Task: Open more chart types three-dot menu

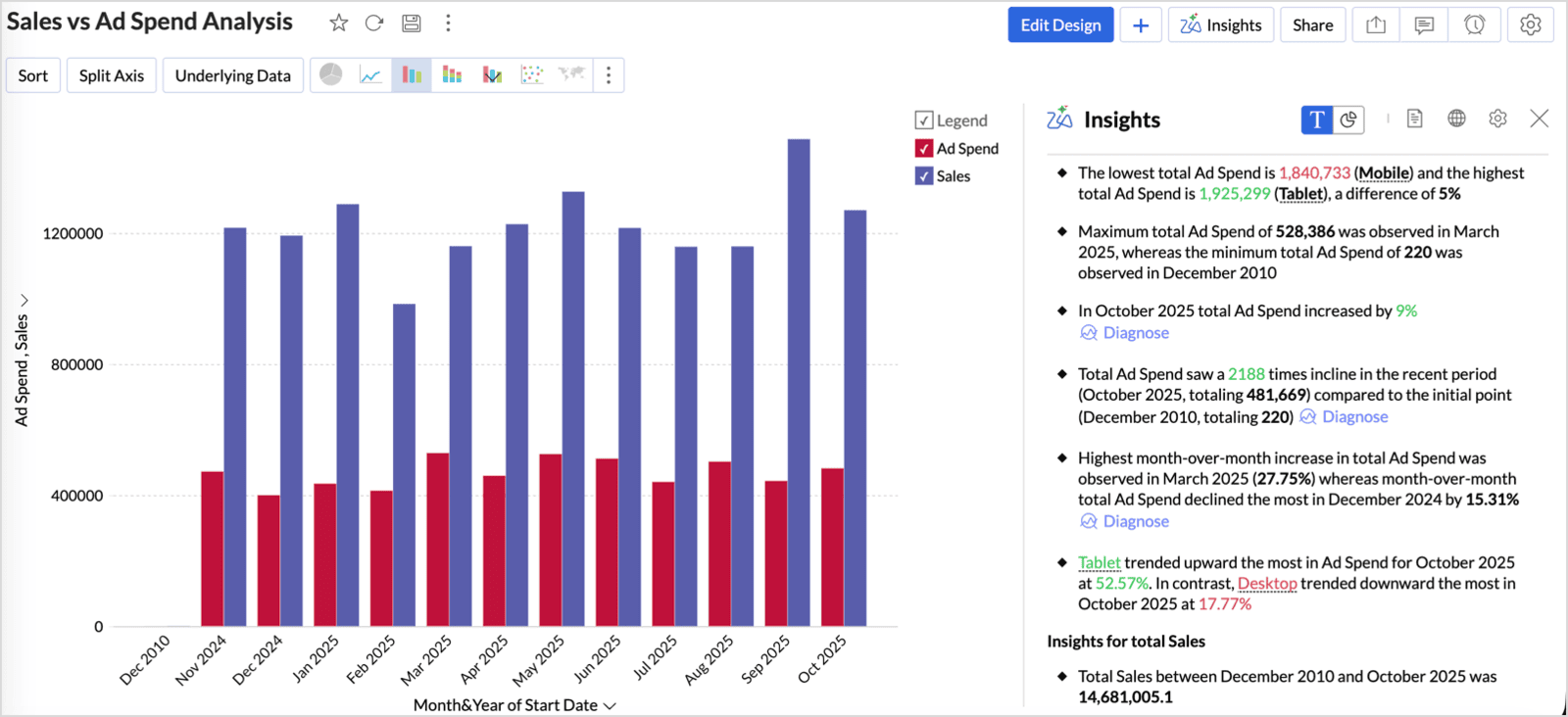Action: [x=609, y=75]
